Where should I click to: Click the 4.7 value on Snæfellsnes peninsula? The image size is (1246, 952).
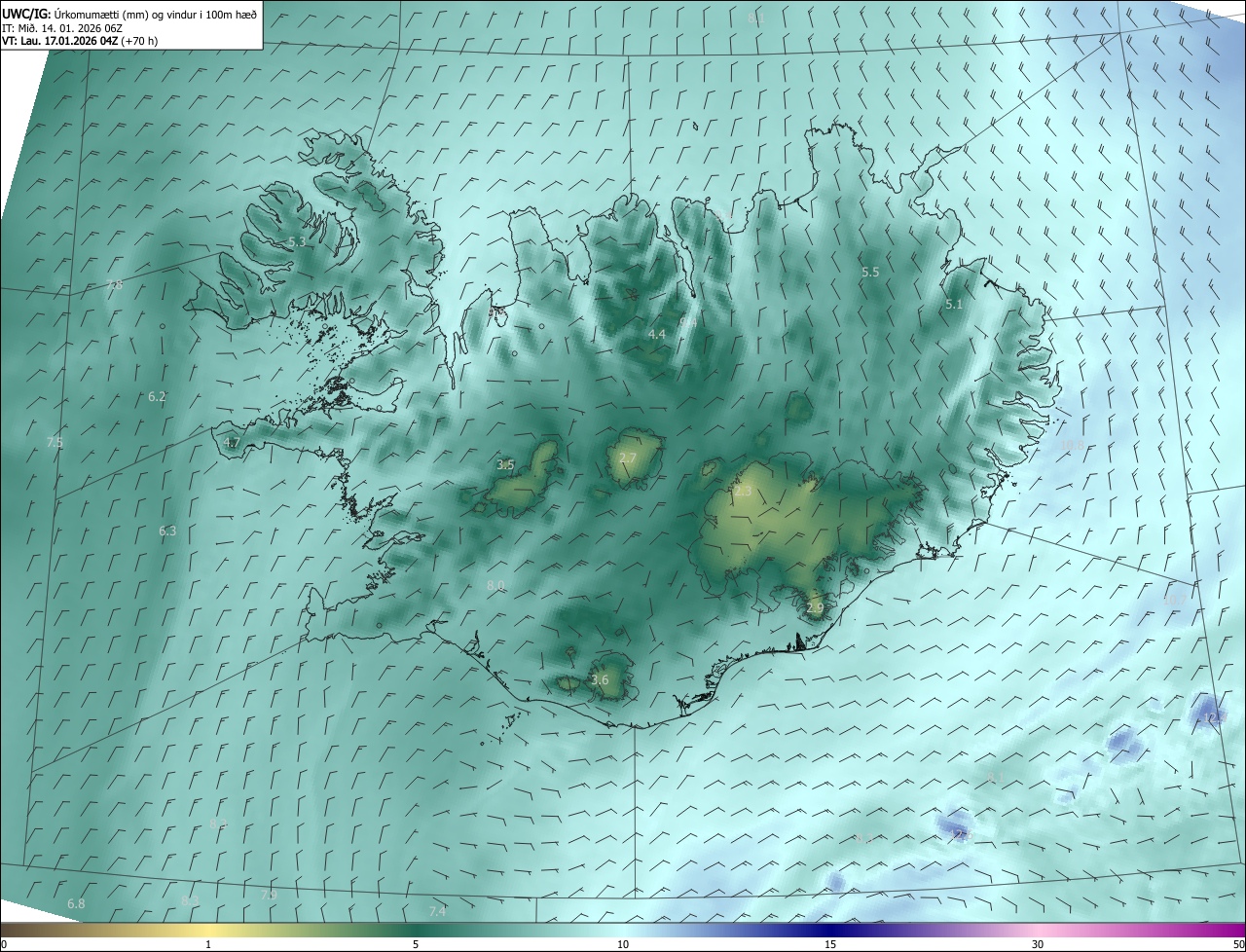tap(232, 442)
